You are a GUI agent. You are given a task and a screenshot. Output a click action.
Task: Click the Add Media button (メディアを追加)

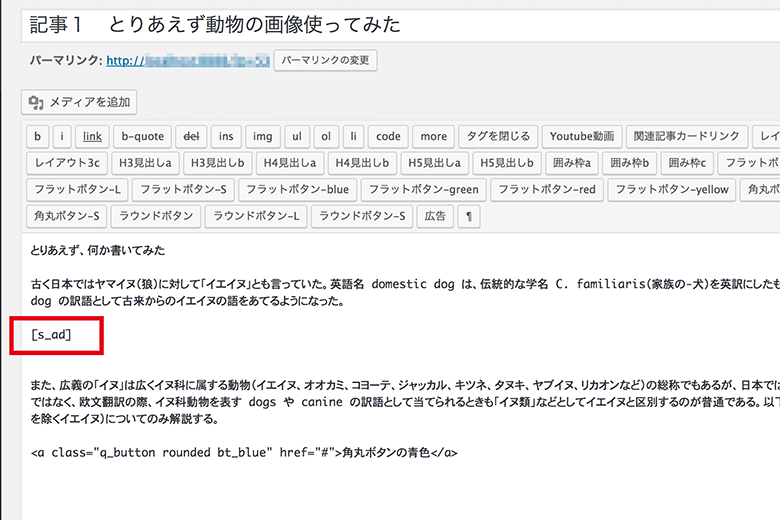pos(79,102)
